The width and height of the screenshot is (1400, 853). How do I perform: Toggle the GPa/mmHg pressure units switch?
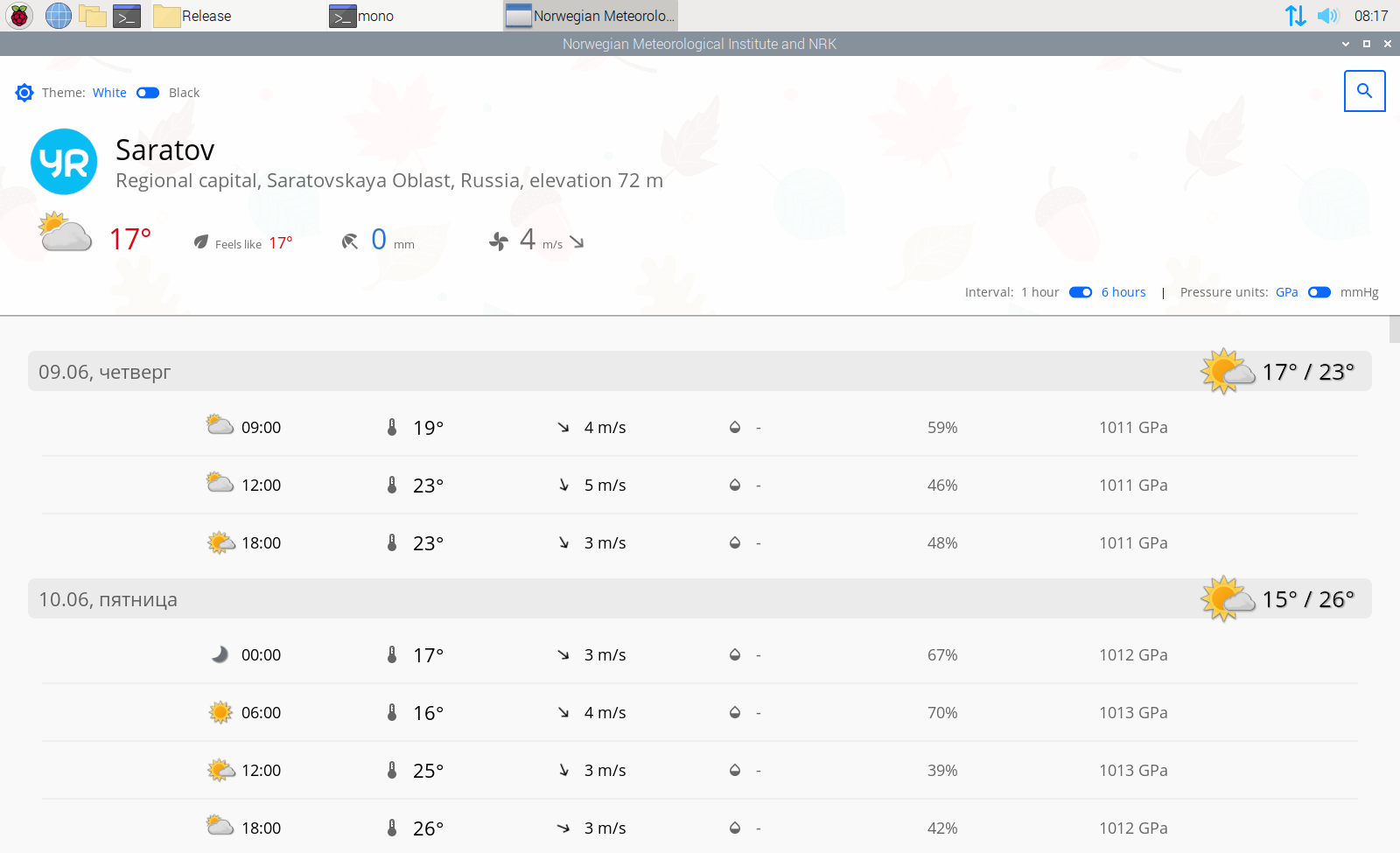click(1319, 292)
